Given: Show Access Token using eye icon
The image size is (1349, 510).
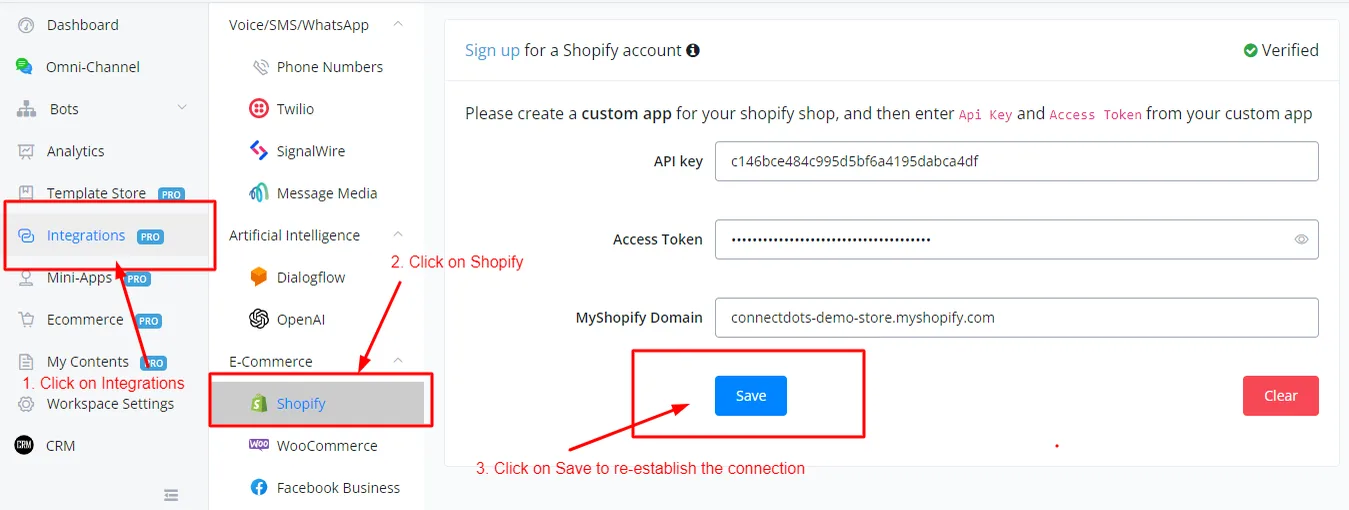Looking at the screenshot, I should pyautogui.click(x=1301, y=239).
